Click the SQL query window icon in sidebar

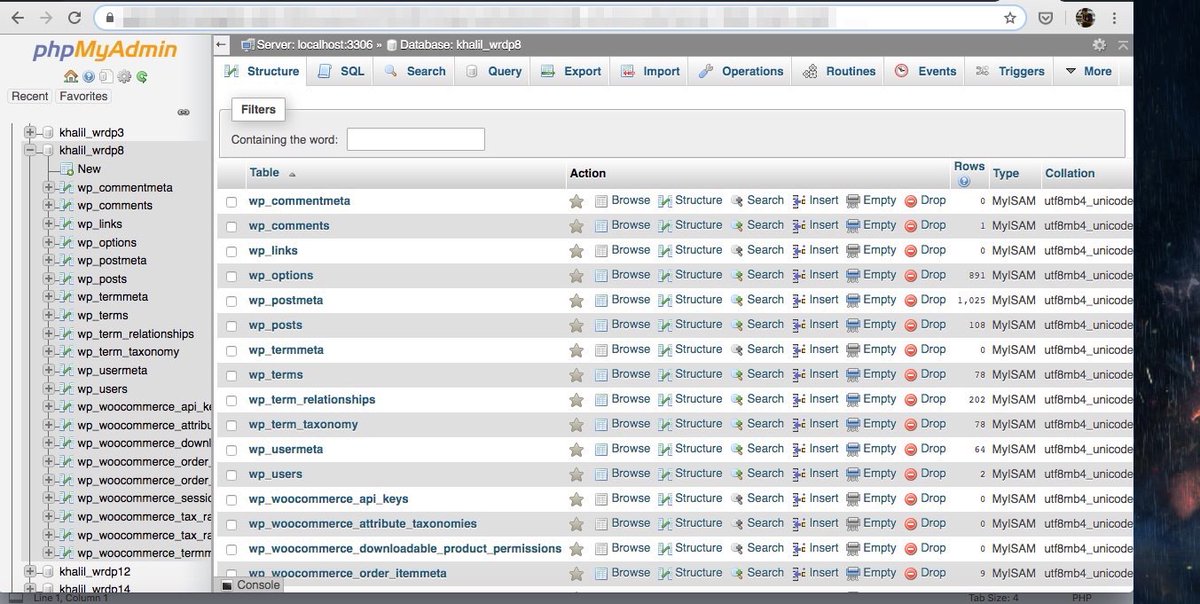click(105, 77)
